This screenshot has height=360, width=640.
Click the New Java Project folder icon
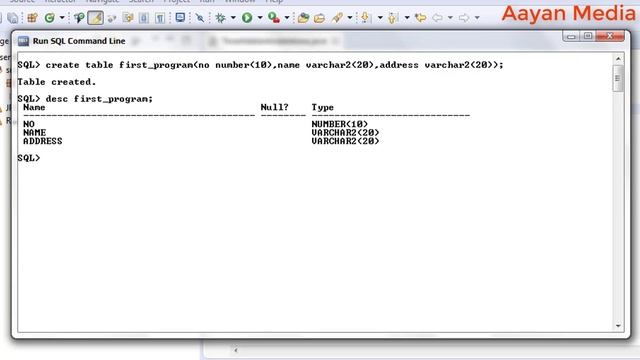(303, 18)
